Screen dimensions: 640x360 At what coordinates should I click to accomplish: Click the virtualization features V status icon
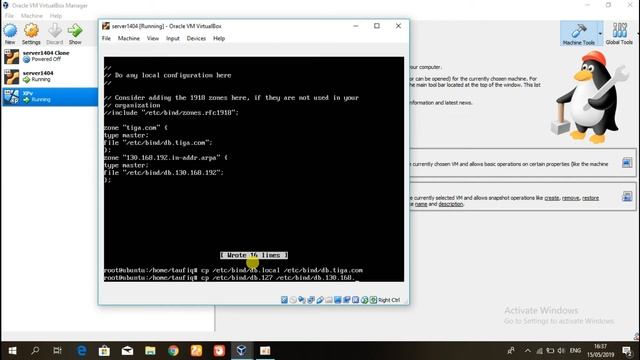coord(356,300)
